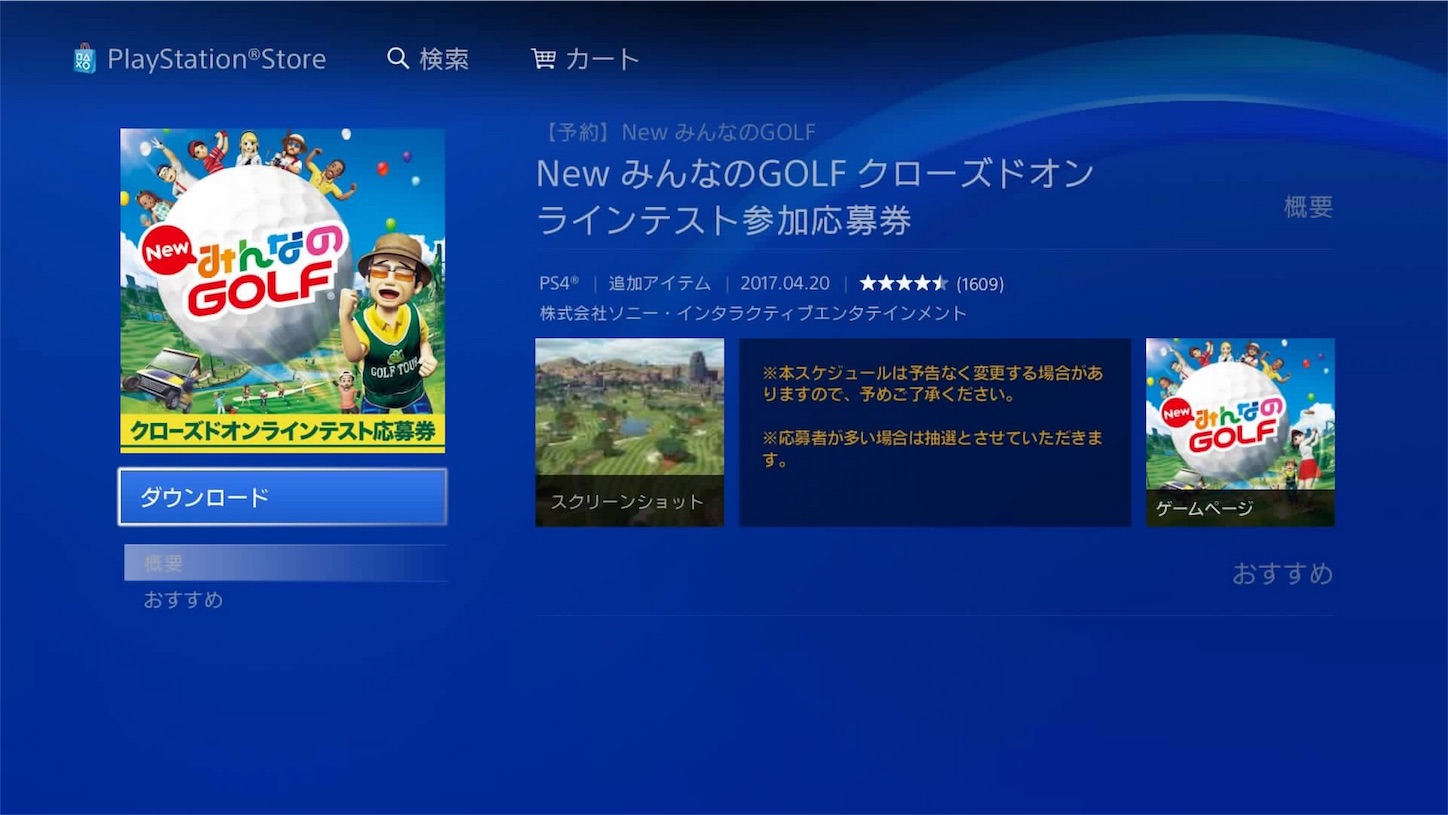
Task: Open the 検索 search label
Action: pyautogui.click(x=444, y=59)
